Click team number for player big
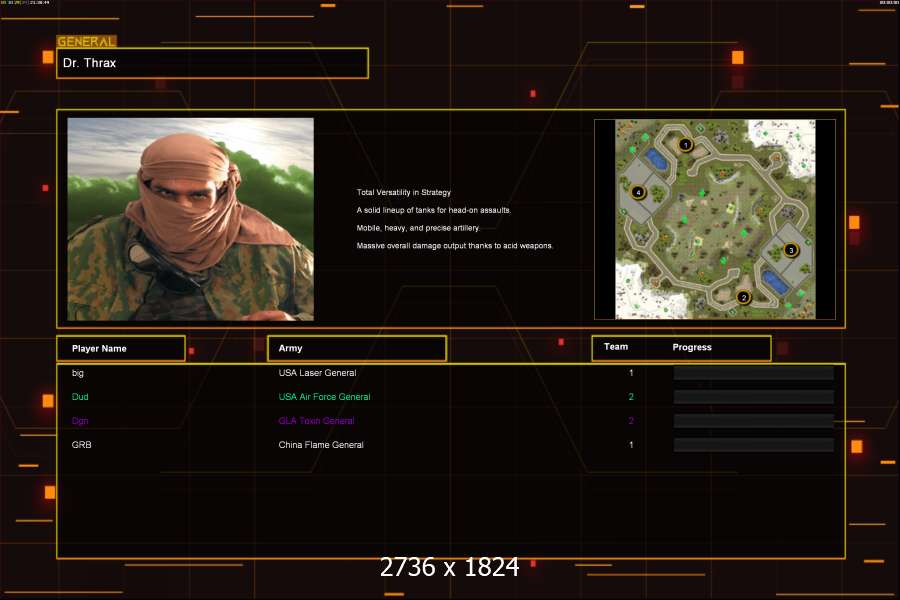The height and width of the screenshot is (600, 900). coord(631,373)
